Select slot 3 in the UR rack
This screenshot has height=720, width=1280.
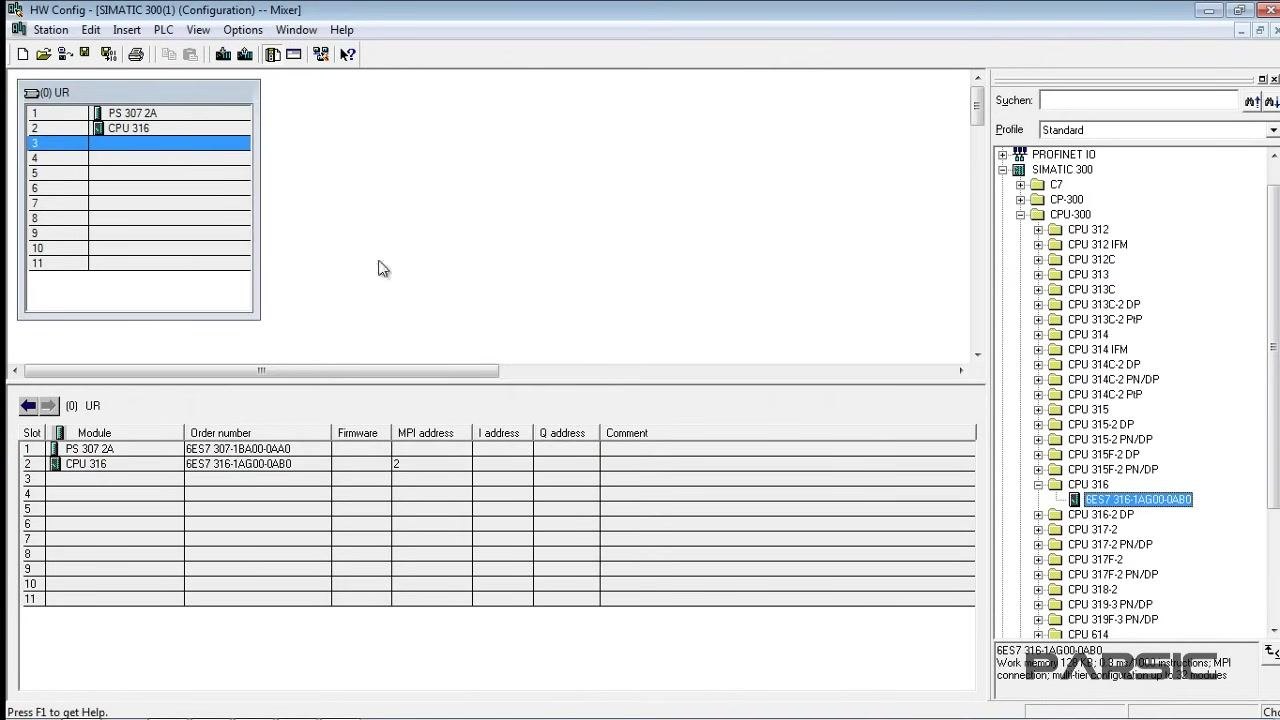point(138,143)
